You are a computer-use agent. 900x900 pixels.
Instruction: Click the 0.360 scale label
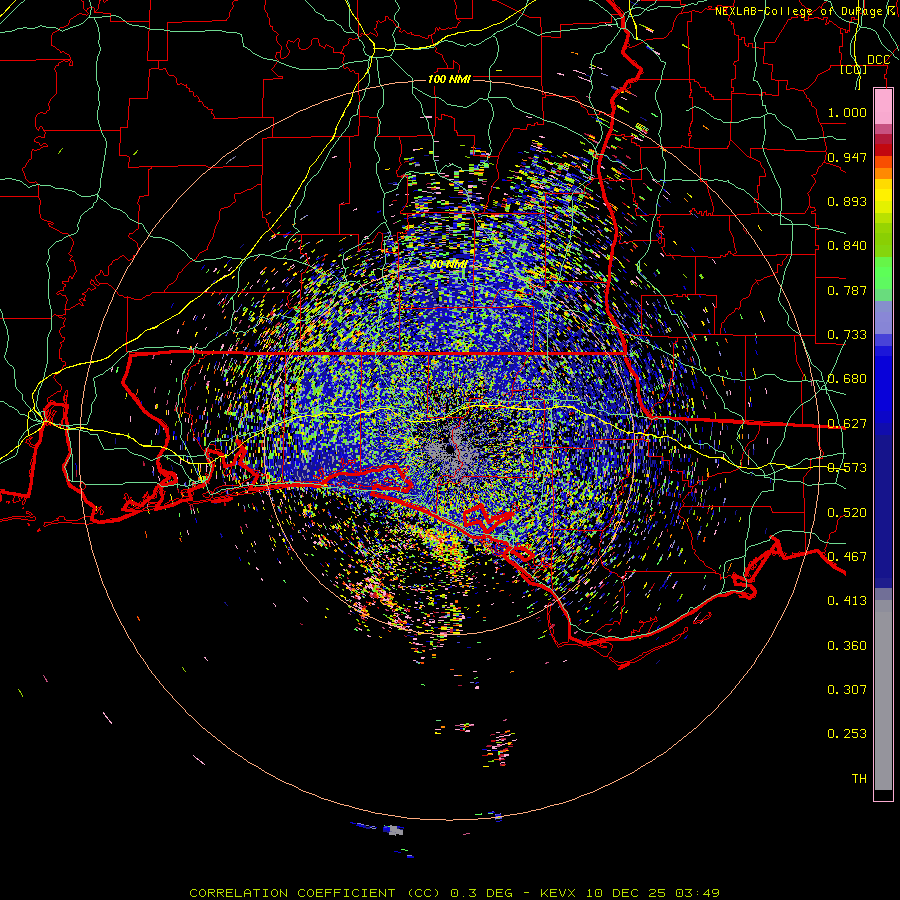(847, 646)
